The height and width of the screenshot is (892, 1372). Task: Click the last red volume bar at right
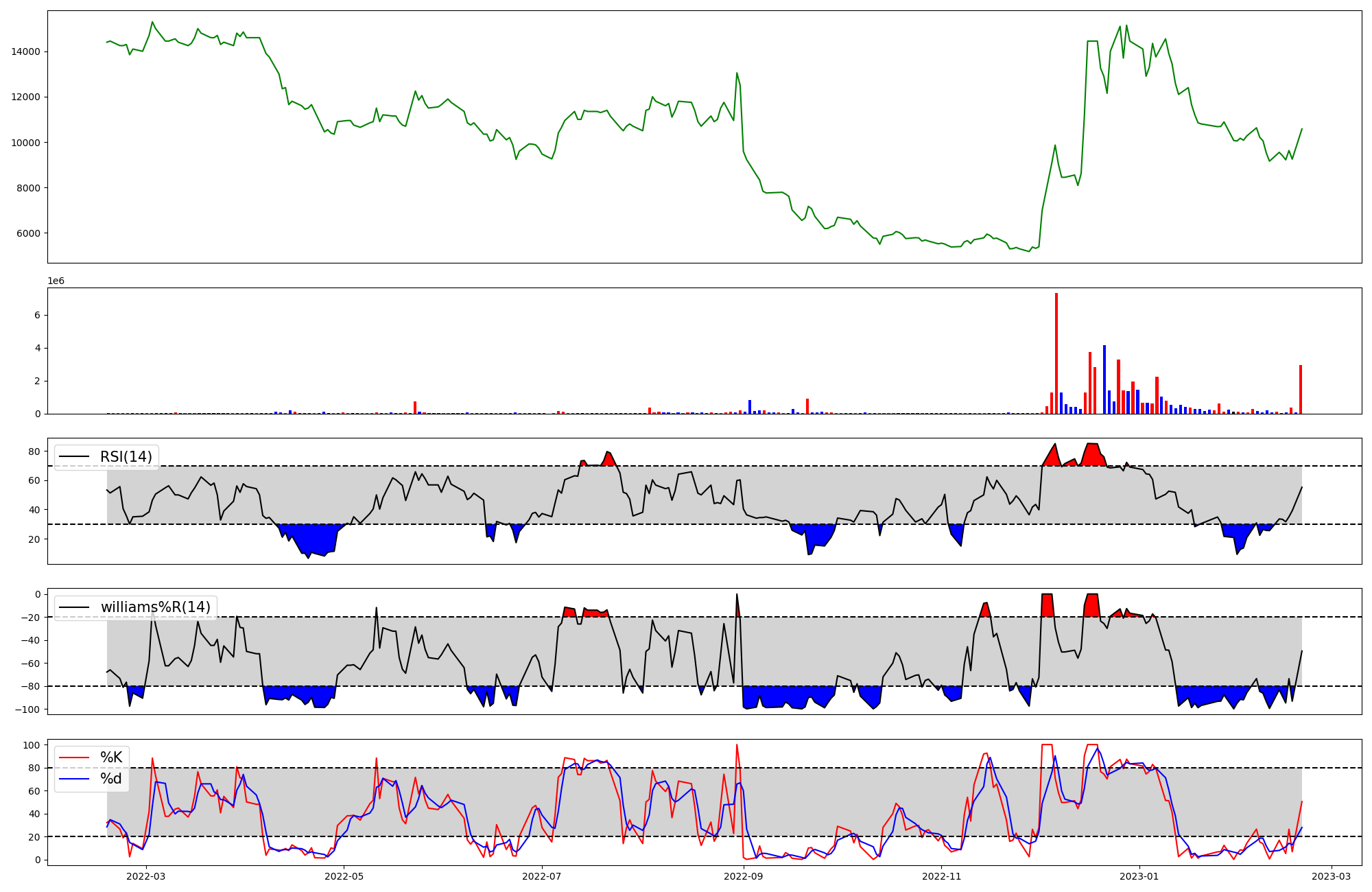1301,389
